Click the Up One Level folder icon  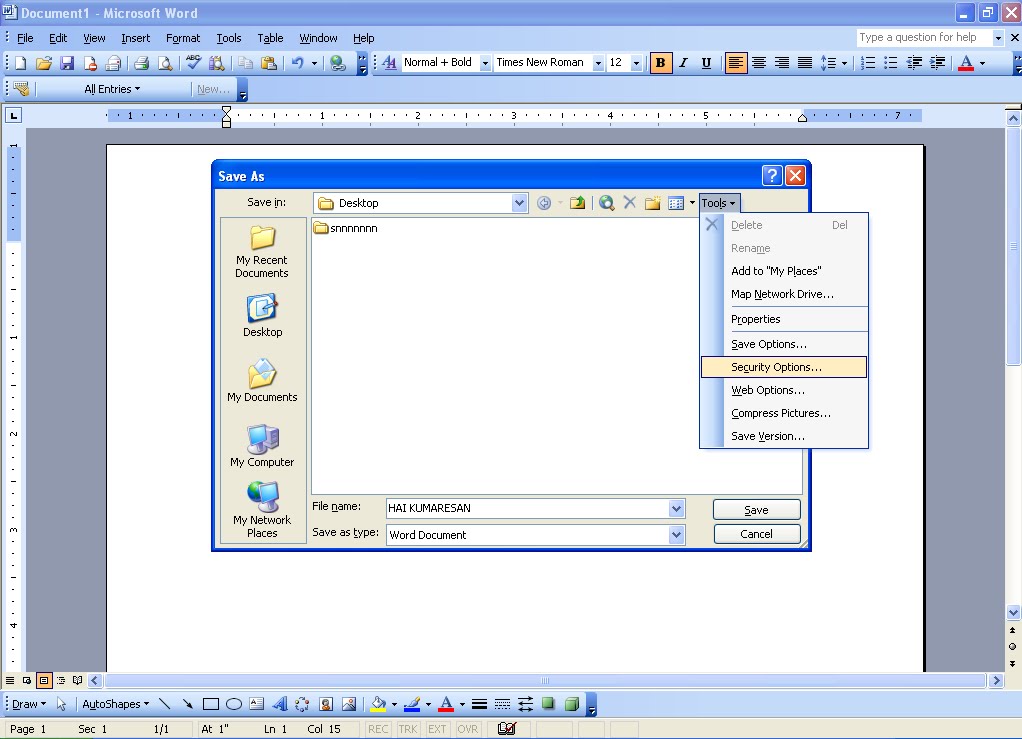(x=577, y=203)
